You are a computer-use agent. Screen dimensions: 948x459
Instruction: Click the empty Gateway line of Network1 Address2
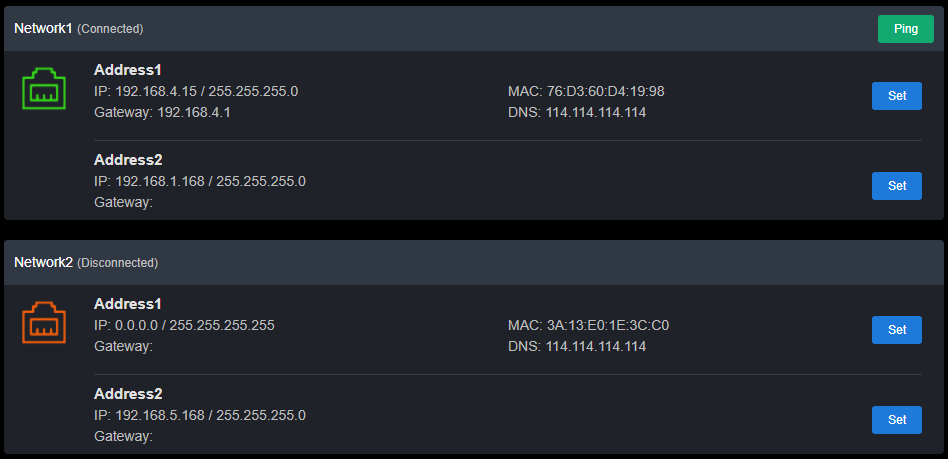click(123, 202)
